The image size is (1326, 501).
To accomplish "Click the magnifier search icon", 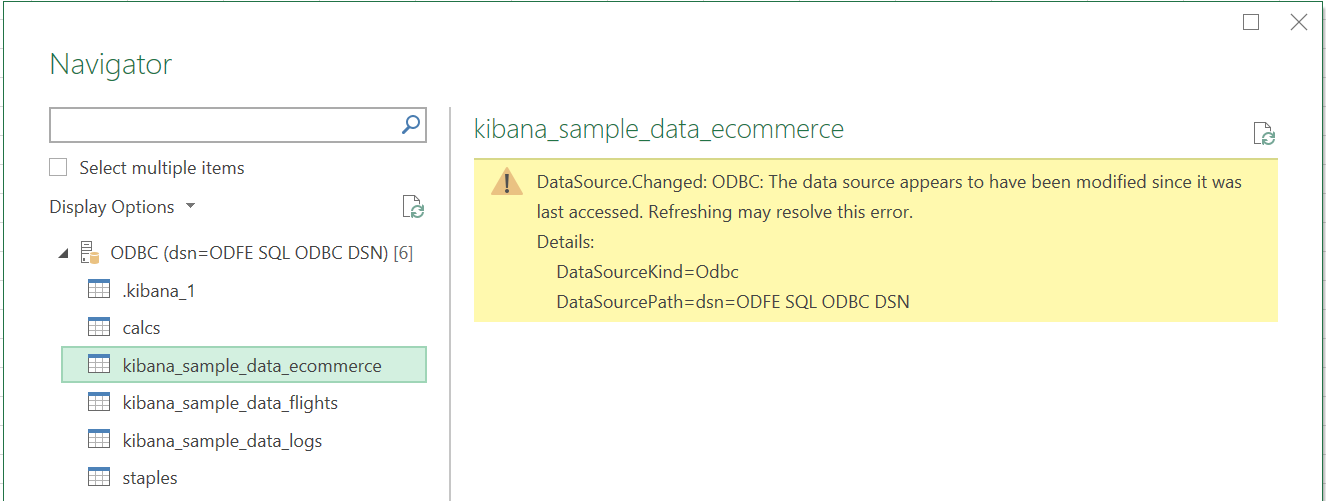I will click(410, 124).
